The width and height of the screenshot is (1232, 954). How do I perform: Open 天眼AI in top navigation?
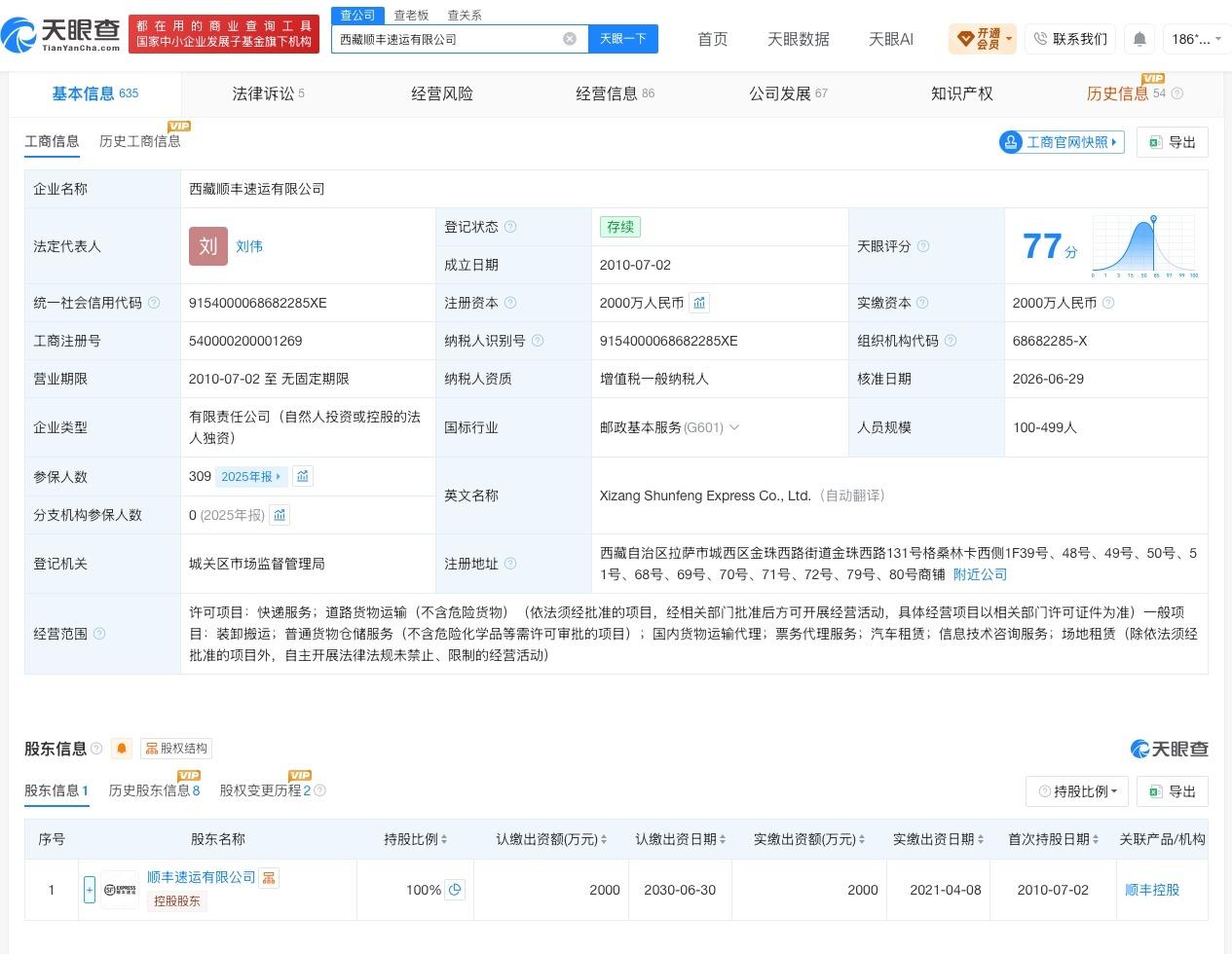(891, 39)
